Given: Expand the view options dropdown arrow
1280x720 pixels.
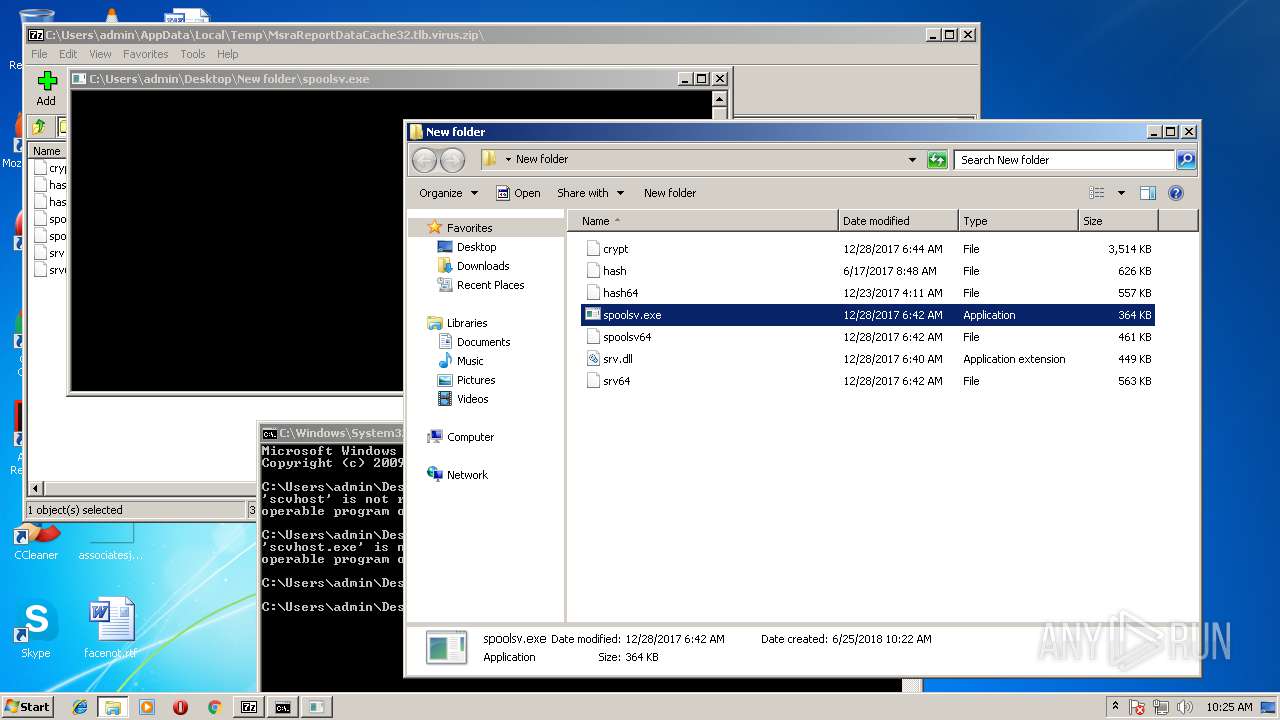Looking at the screenshot, I should point(1121,193).
